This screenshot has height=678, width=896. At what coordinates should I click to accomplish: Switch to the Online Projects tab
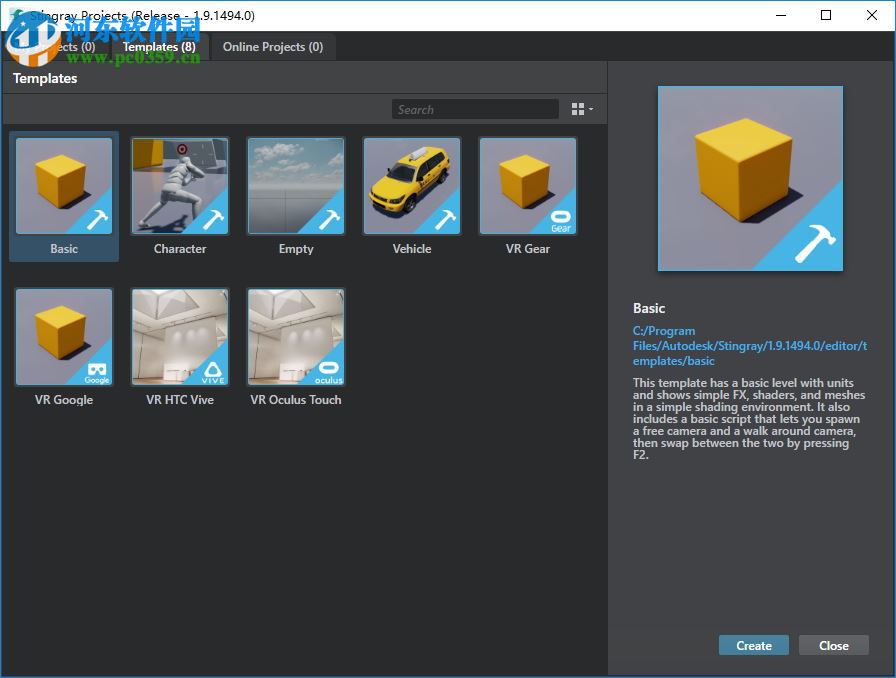click(273, 46)
